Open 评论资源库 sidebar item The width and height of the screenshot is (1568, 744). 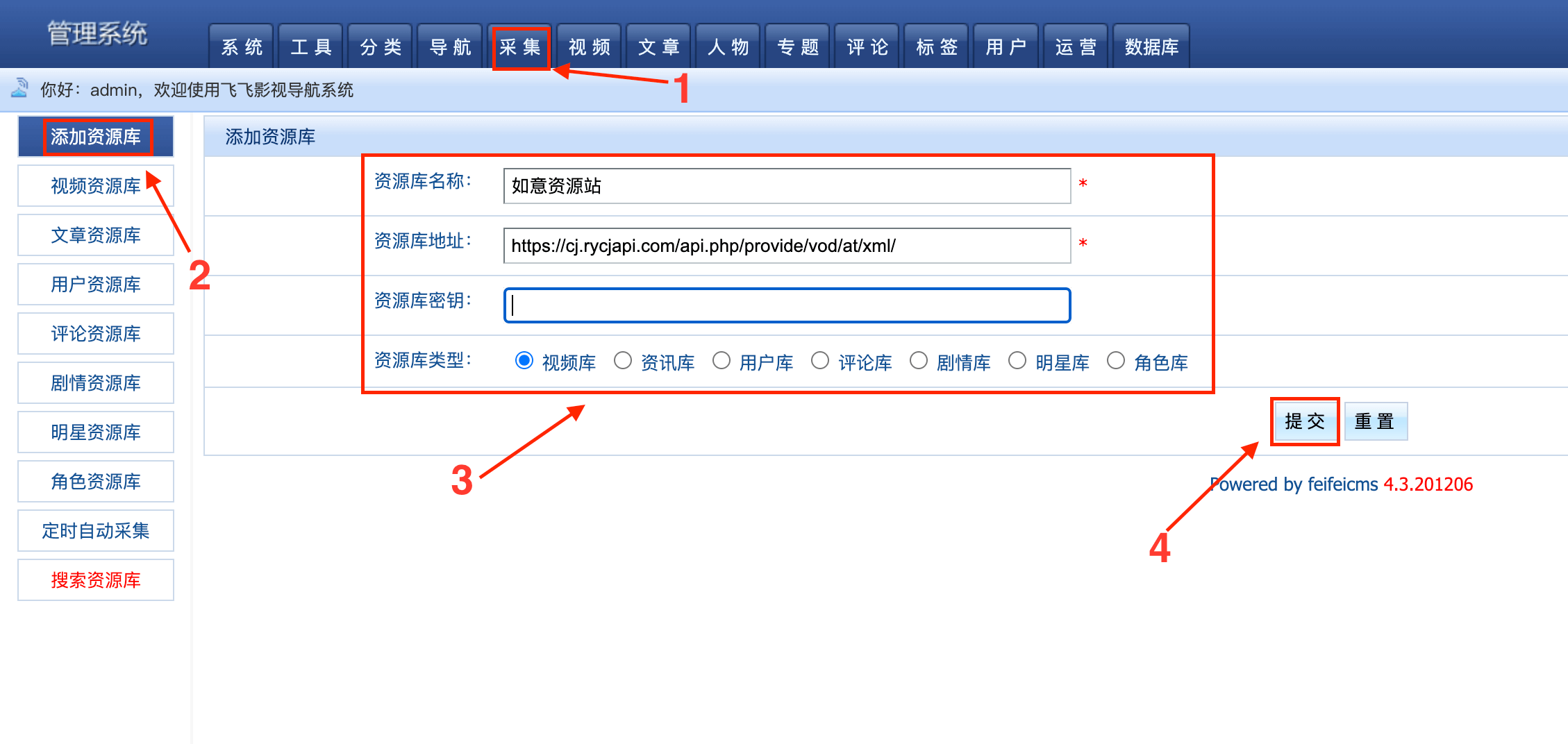click(x=96, y=334)
